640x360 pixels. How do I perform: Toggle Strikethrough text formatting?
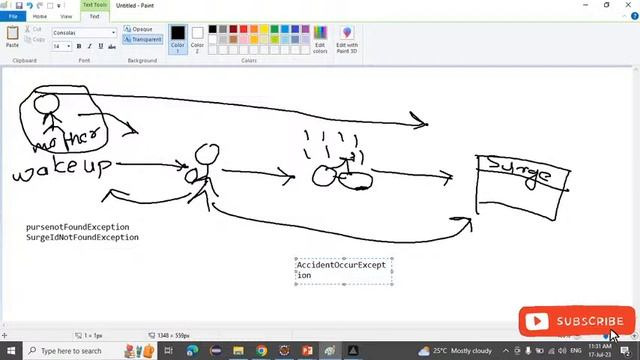[112, 47]
